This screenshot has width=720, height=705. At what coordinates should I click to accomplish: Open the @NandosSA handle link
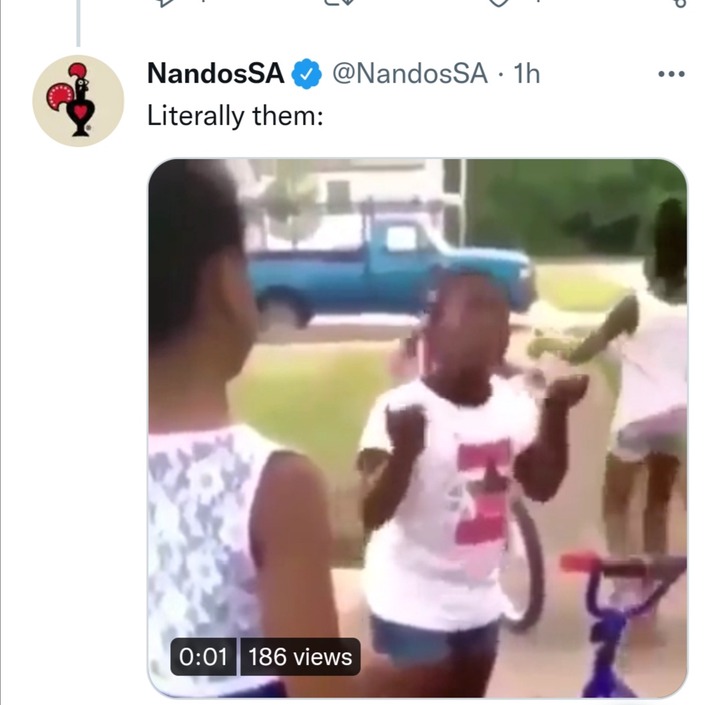[410, 73]
